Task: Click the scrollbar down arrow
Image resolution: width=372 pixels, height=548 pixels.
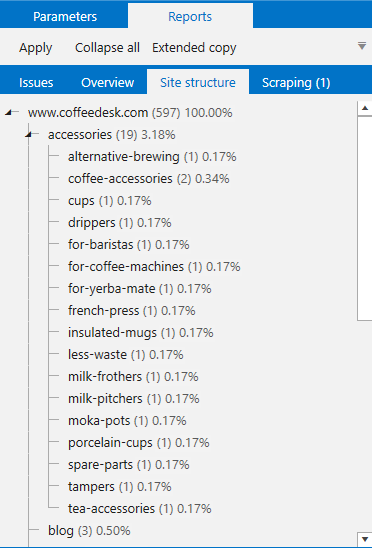Action: tap(365, 539)
